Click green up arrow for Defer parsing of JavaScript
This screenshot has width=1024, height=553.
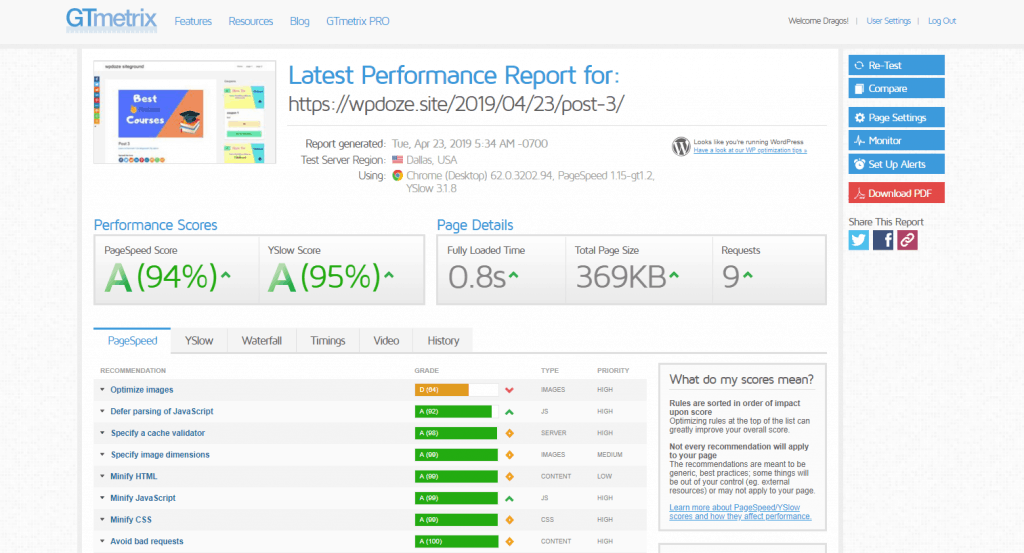509,412
